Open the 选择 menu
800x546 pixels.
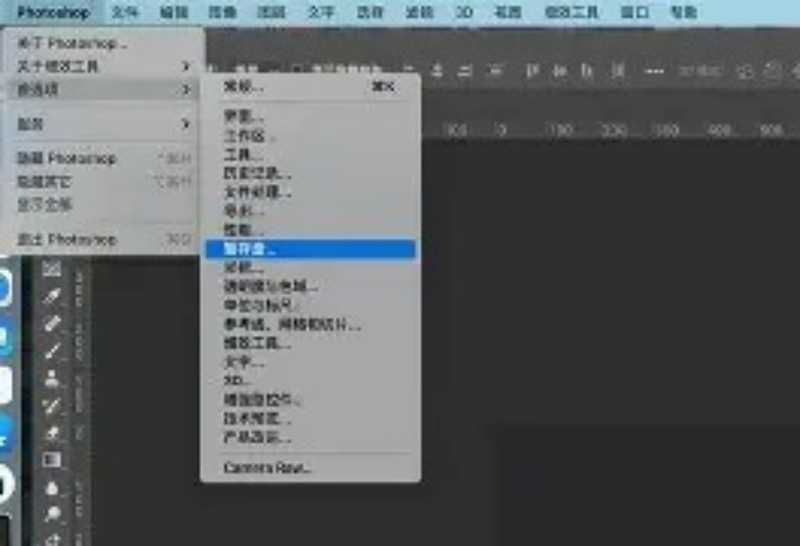369,12
